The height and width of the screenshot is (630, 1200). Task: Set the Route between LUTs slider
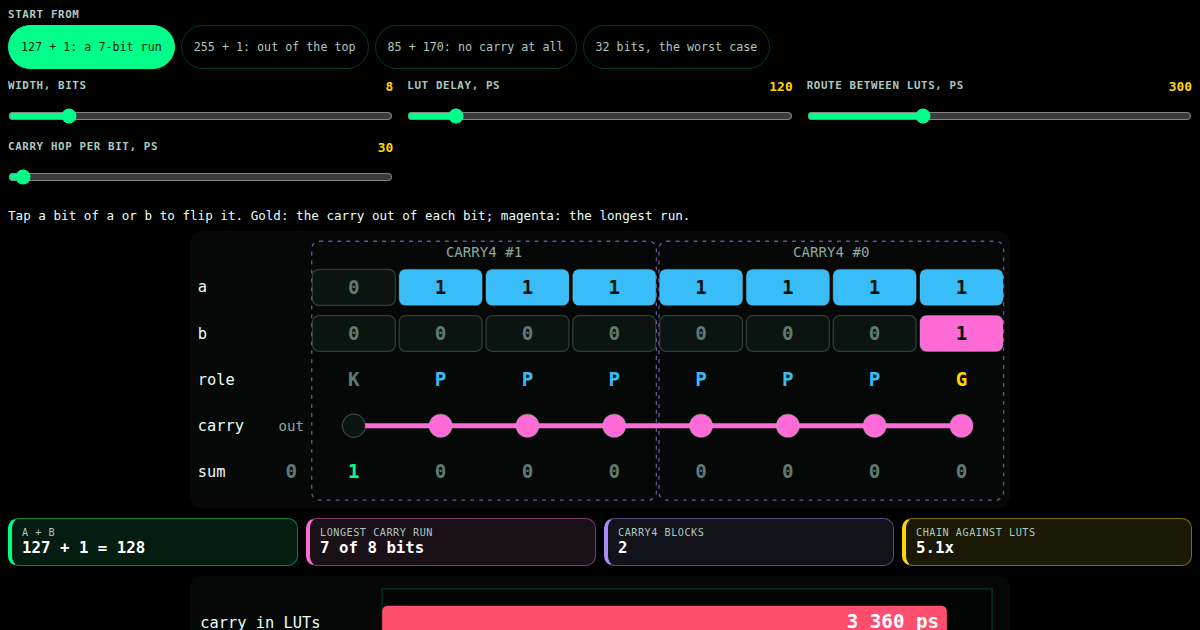click(999, 116)
